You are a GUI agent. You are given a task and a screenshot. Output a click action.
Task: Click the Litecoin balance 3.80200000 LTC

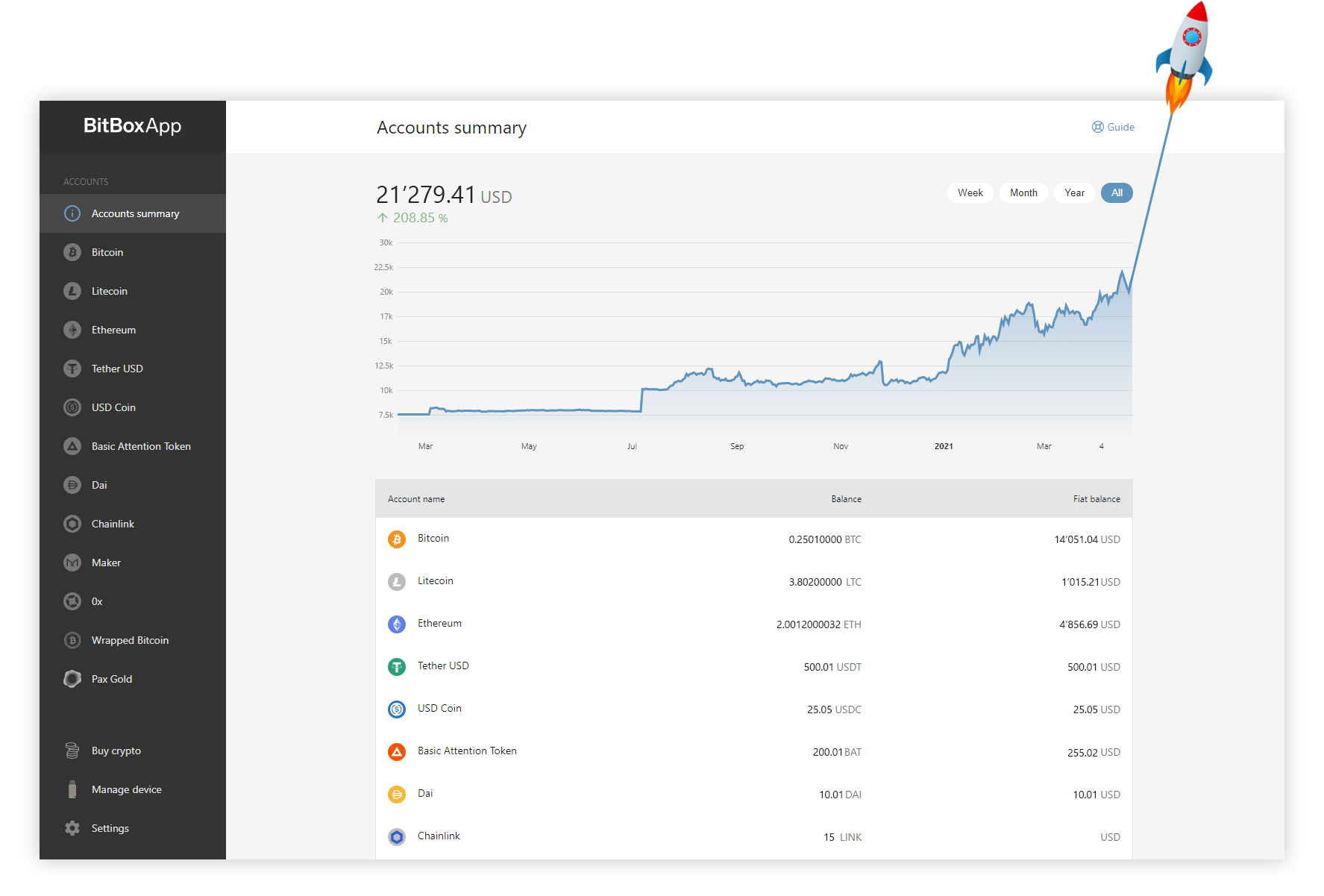(825, 582)
